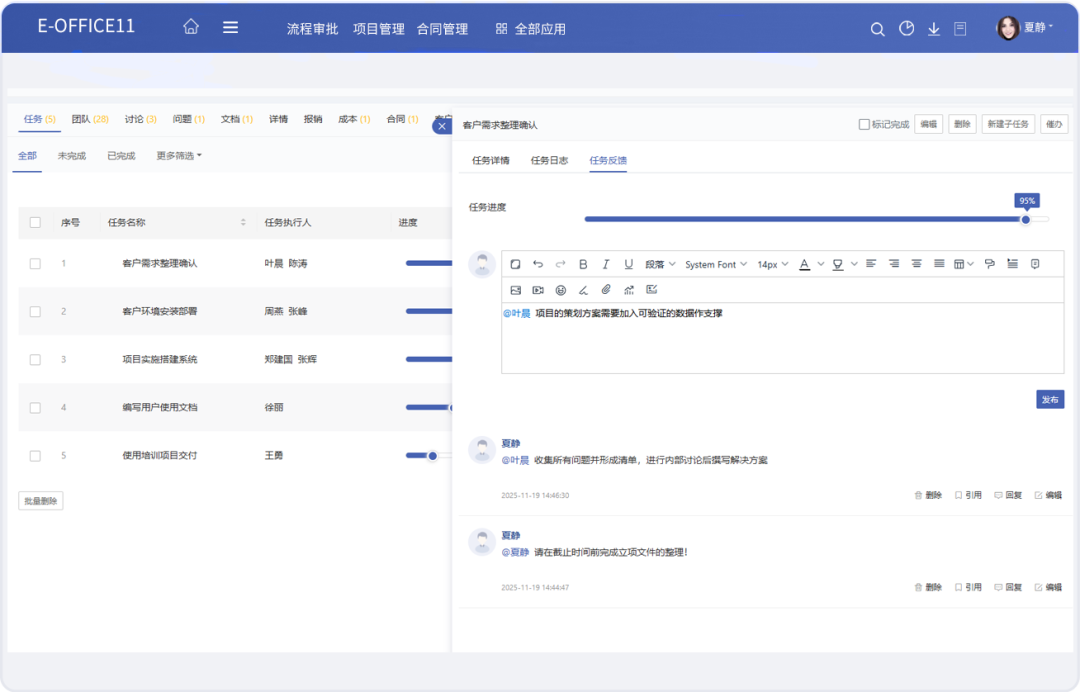Open the 团队 (28) tab
The image size is (1080, 692).
tap(90, 119)
